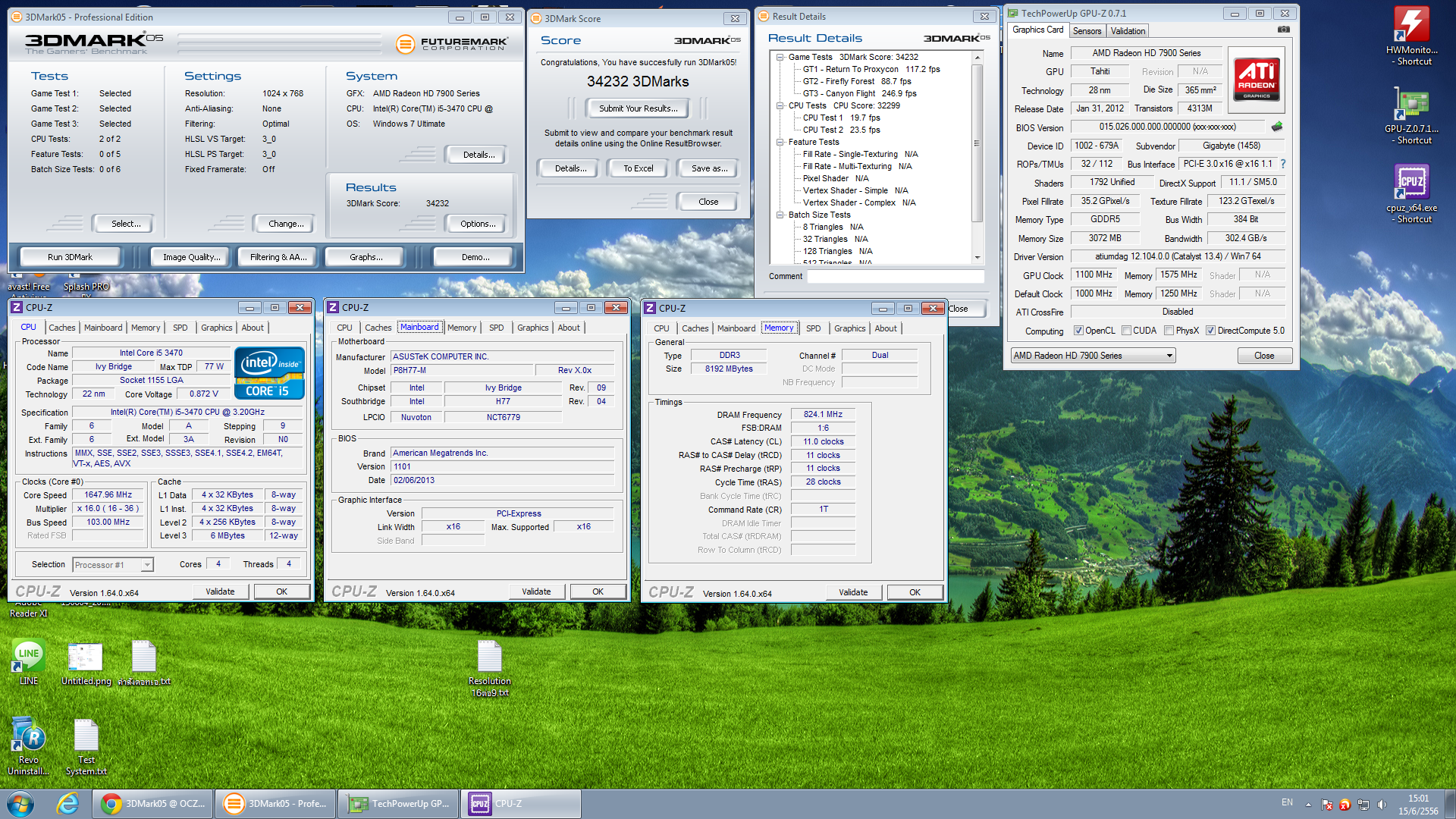This screenshot has width=1456, height=819.
Task: Click Submit Your Results button
Action: point(638,108)
